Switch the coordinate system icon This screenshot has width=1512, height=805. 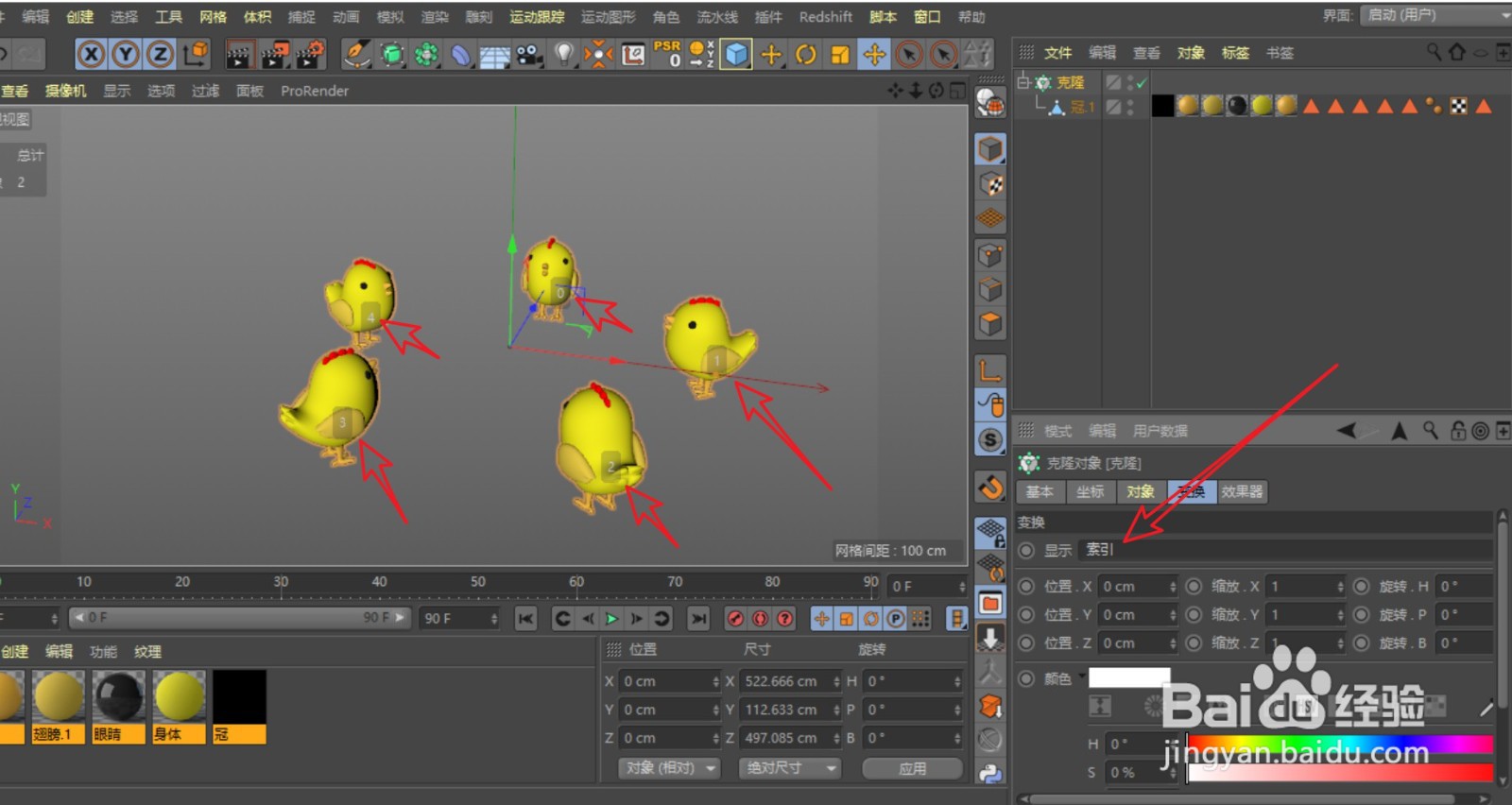[196, 54]
